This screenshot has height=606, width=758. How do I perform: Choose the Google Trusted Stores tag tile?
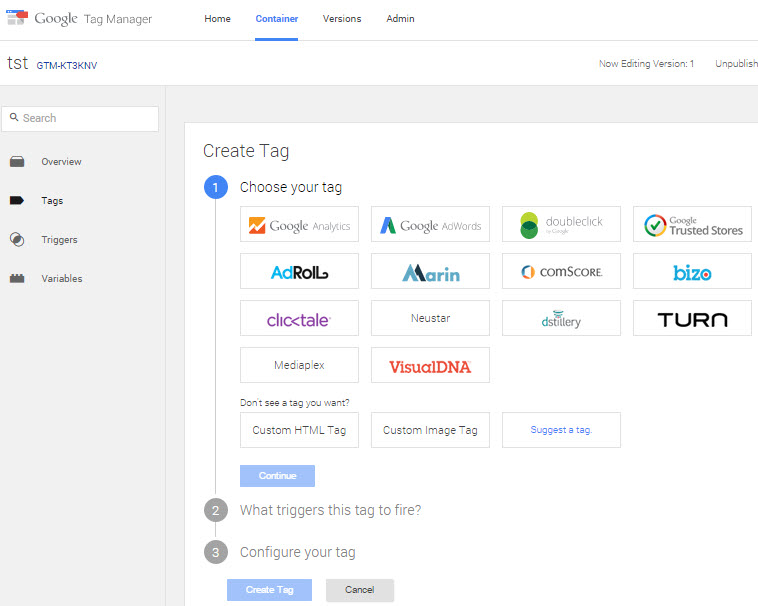(x=692, y=224)
